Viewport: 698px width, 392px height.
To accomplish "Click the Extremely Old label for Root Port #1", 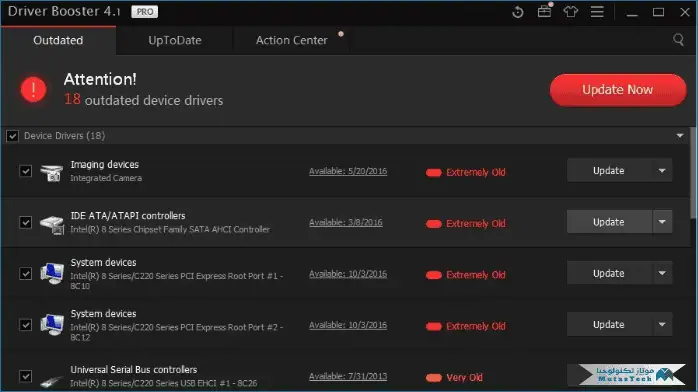I will (x=475, y=275).
